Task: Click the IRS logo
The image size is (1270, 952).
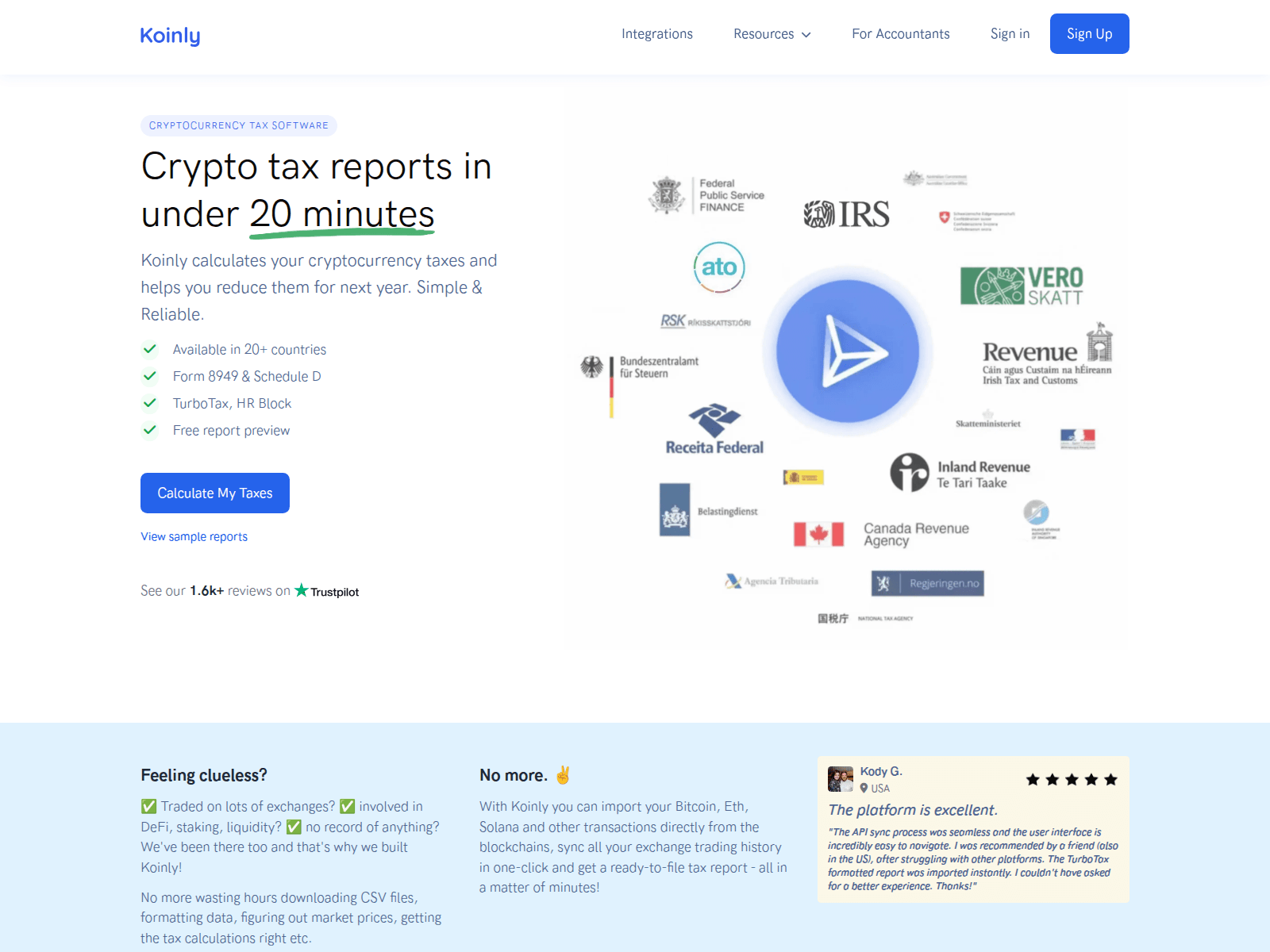Action: (x=847, y=214)
